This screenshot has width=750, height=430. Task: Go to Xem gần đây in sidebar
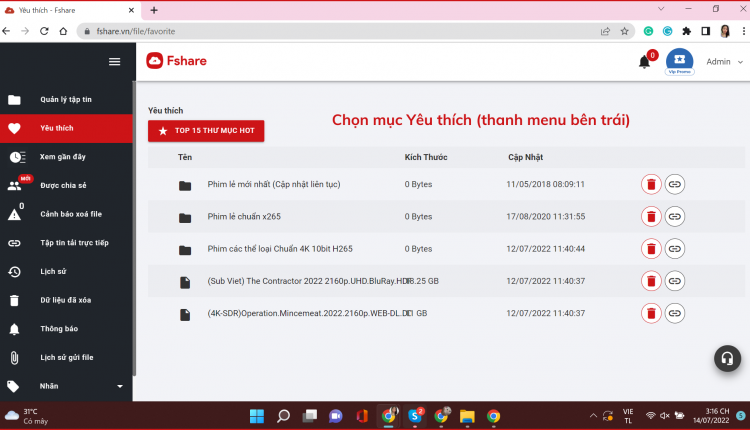(66, 157)
